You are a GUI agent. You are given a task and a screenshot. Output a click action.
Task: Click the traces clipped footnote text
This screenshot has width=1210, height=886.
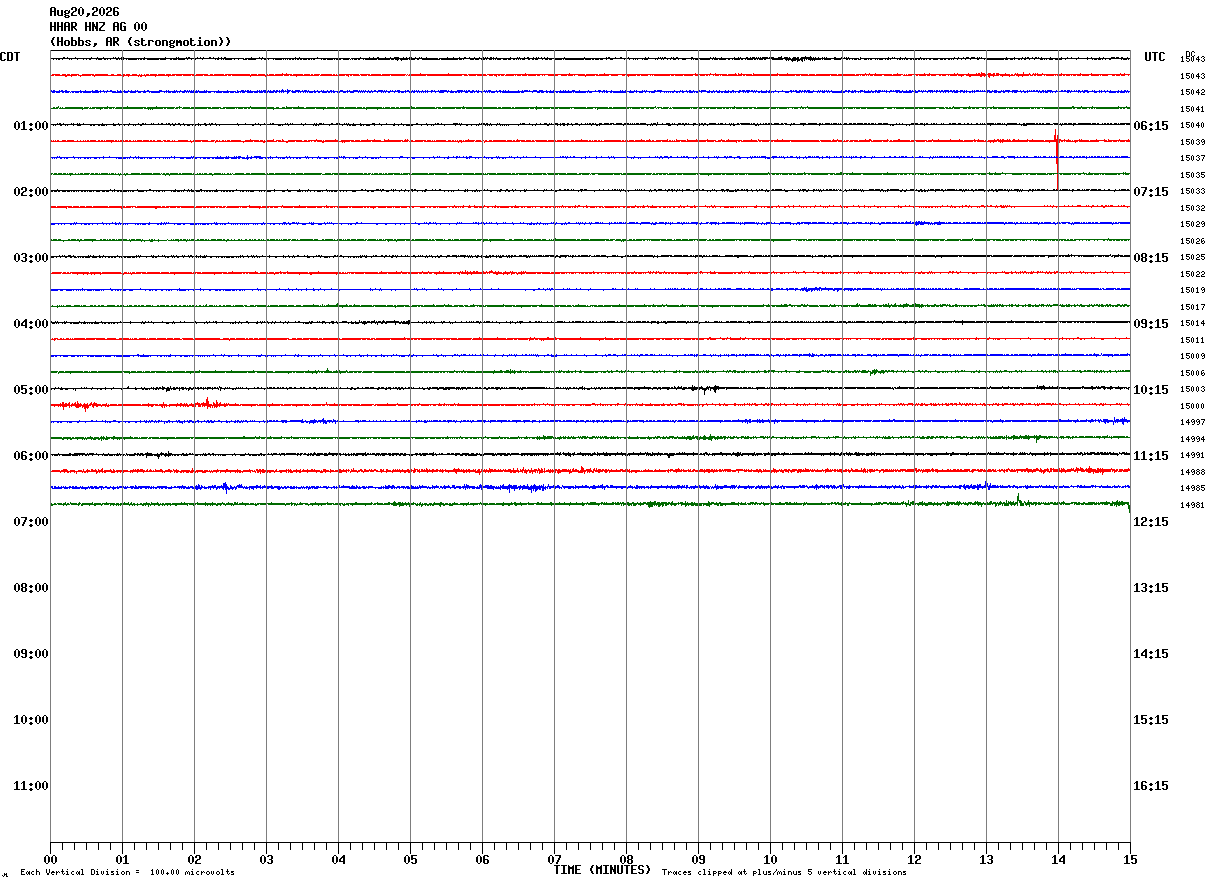point(784,873)
